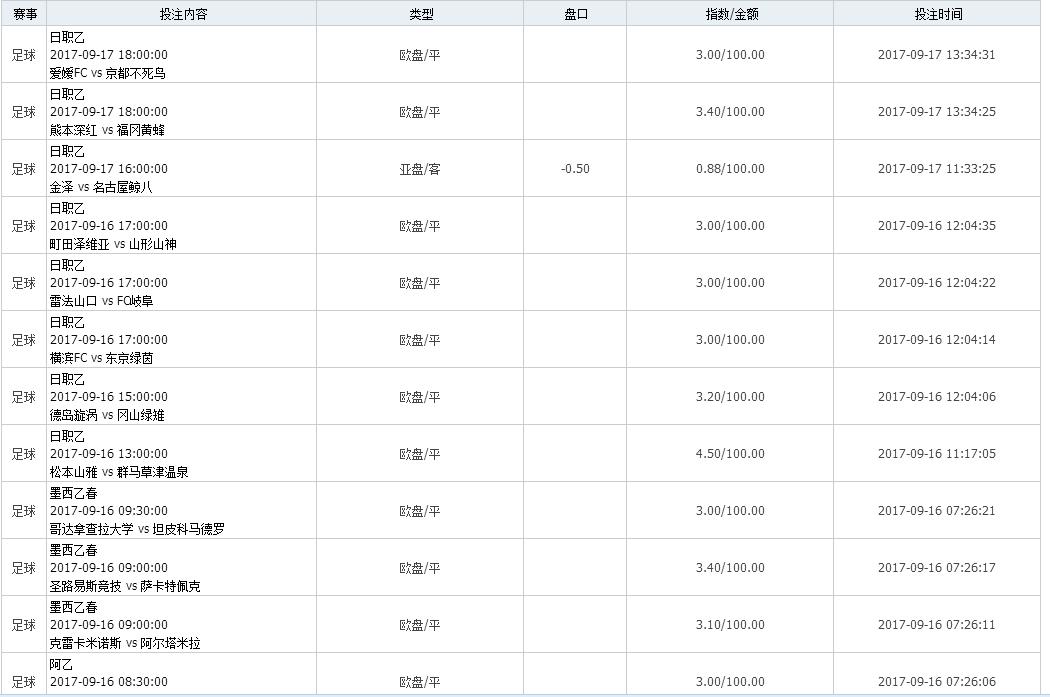The height and width of the screenshot is (697, 1050).
Task: Click the 亚盘/客 bet type cell
Action: pos(420,169)
